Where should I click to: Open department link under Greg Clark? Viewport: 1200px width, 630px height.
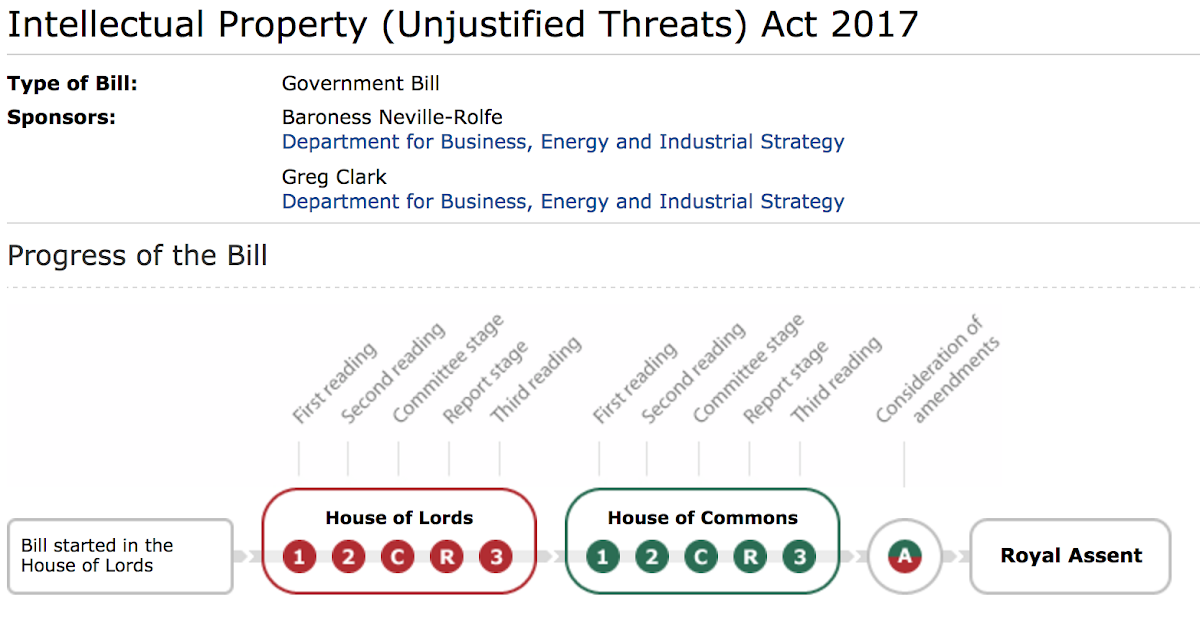[x=563, y=202]
